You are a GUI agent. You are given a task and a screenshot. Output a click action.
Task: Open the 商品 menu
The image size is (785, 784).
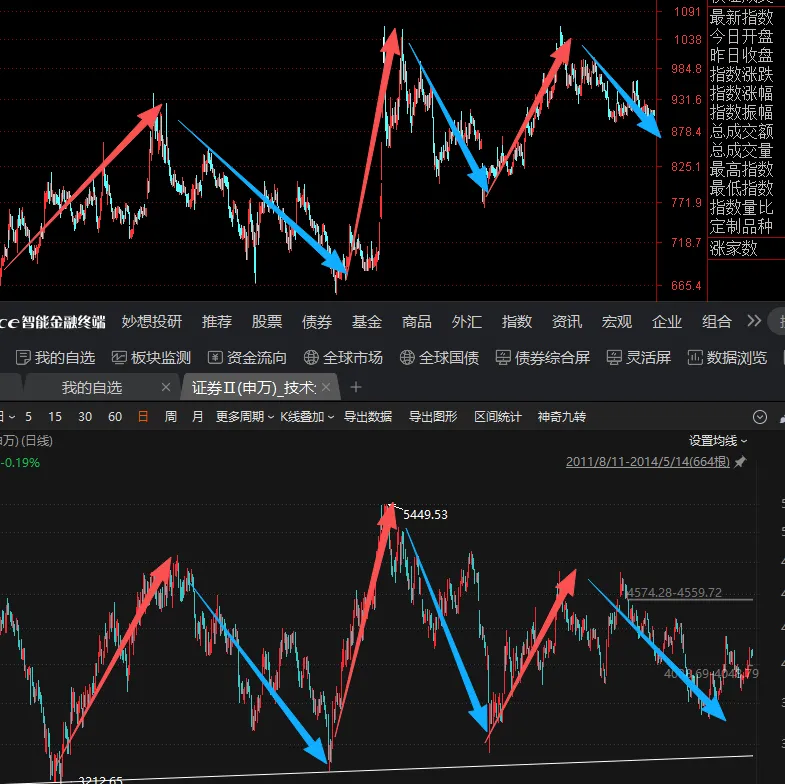click(x=417, y=321)
